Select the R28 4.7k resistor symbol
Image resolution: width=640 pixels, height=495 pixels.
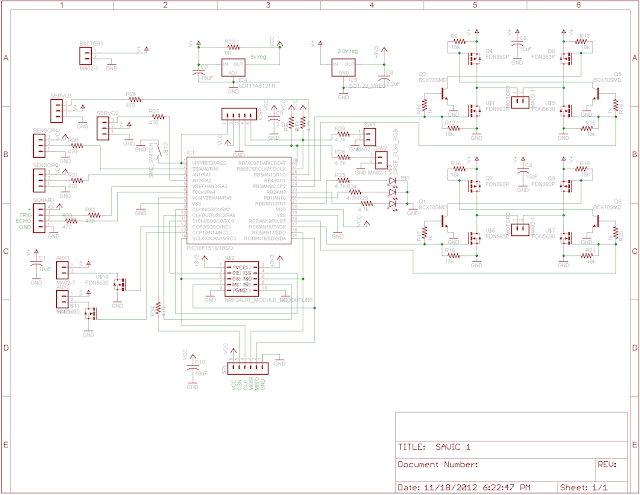(x=343, y=157)
